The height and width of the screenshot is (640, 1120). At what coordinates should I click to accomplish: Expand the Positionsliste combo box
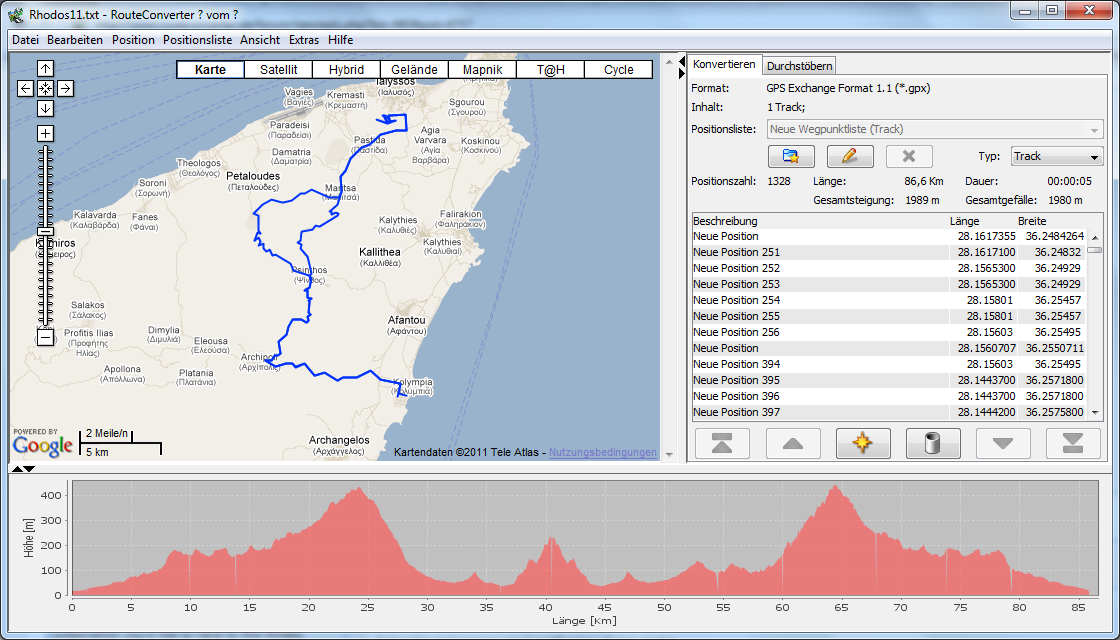(x=1095, y=129)
